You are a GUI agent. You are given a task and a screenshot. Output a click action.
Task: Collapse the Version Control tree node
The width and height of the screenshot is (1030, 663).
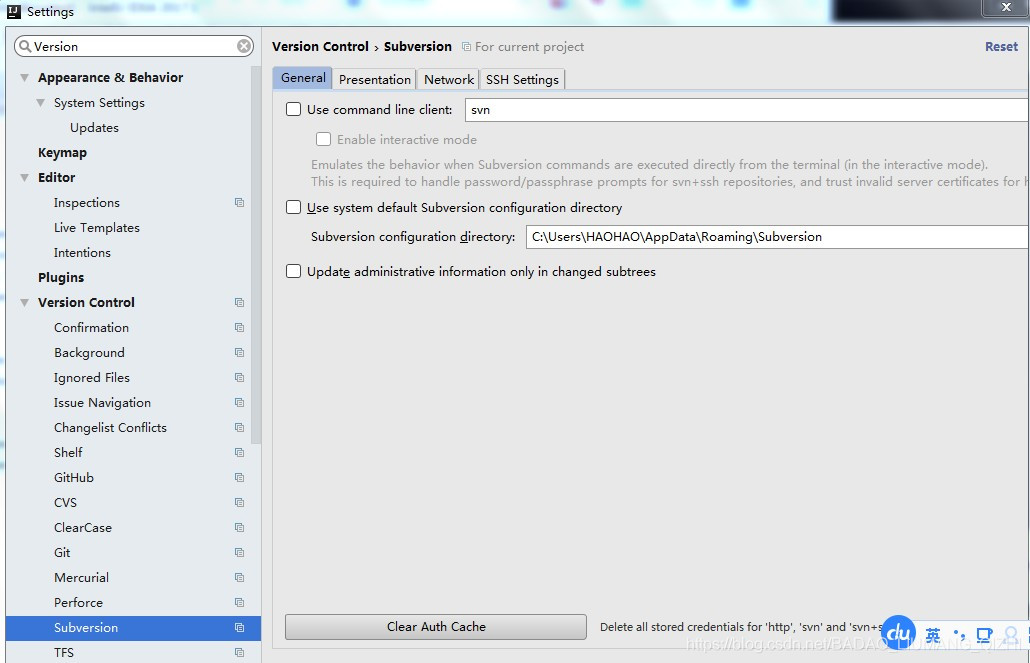pos(22,302)
